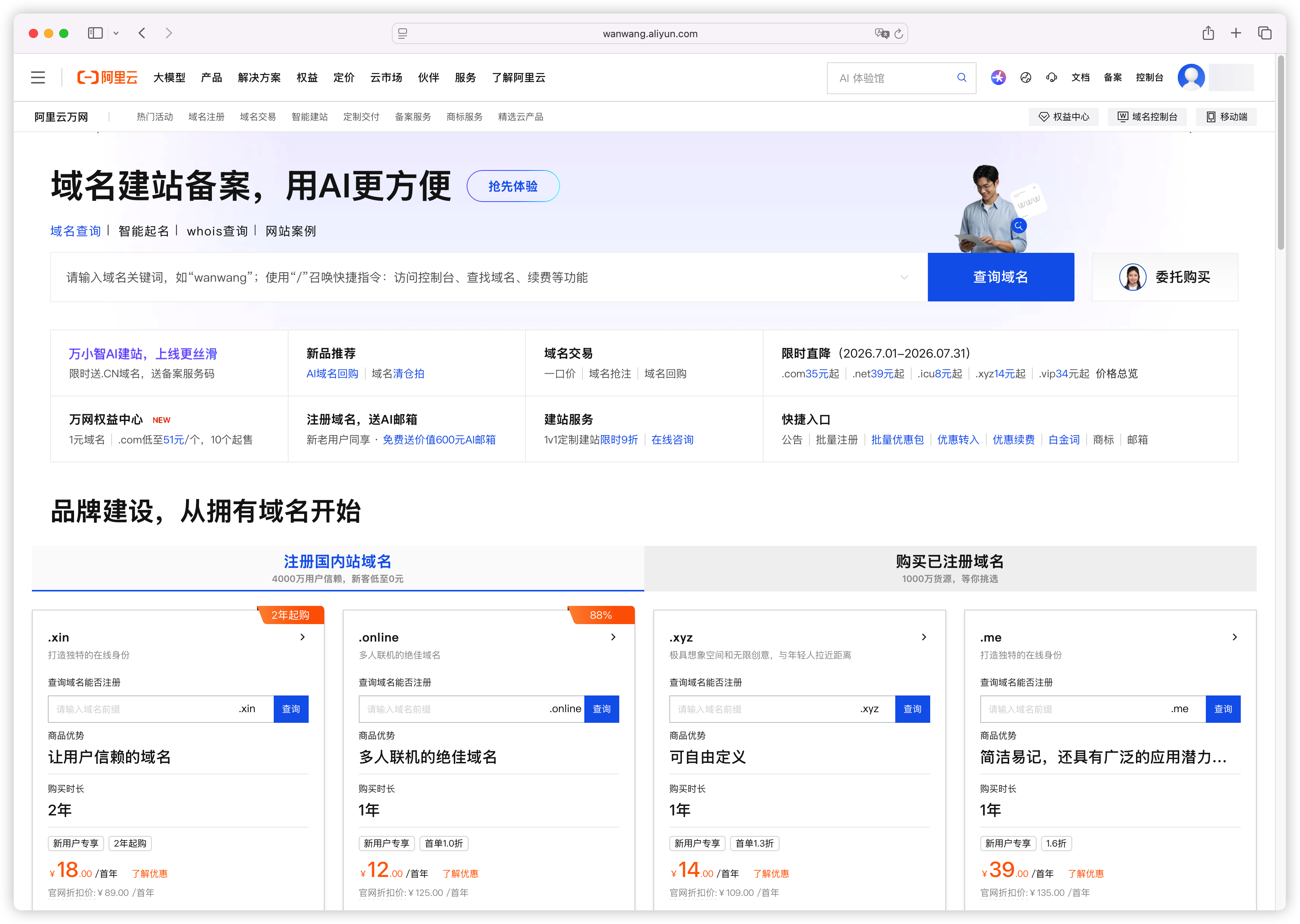Image resolution: width=1300 pixels, height=924 pixels.
Task: Expand the .xin card chevron arrow
Action: pos(303,637)
